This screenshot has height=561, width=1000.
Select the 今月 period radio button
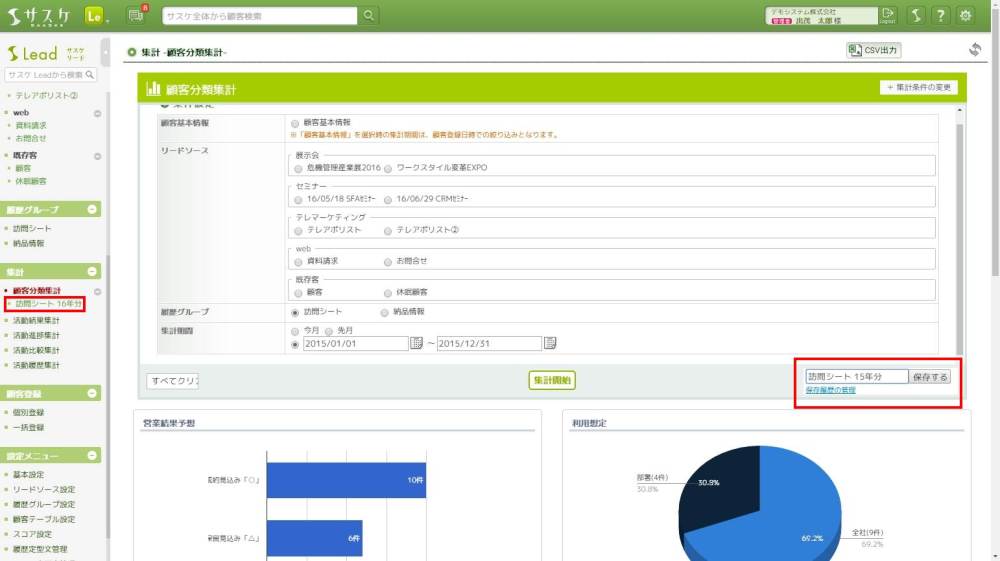(x=294, y=329)
